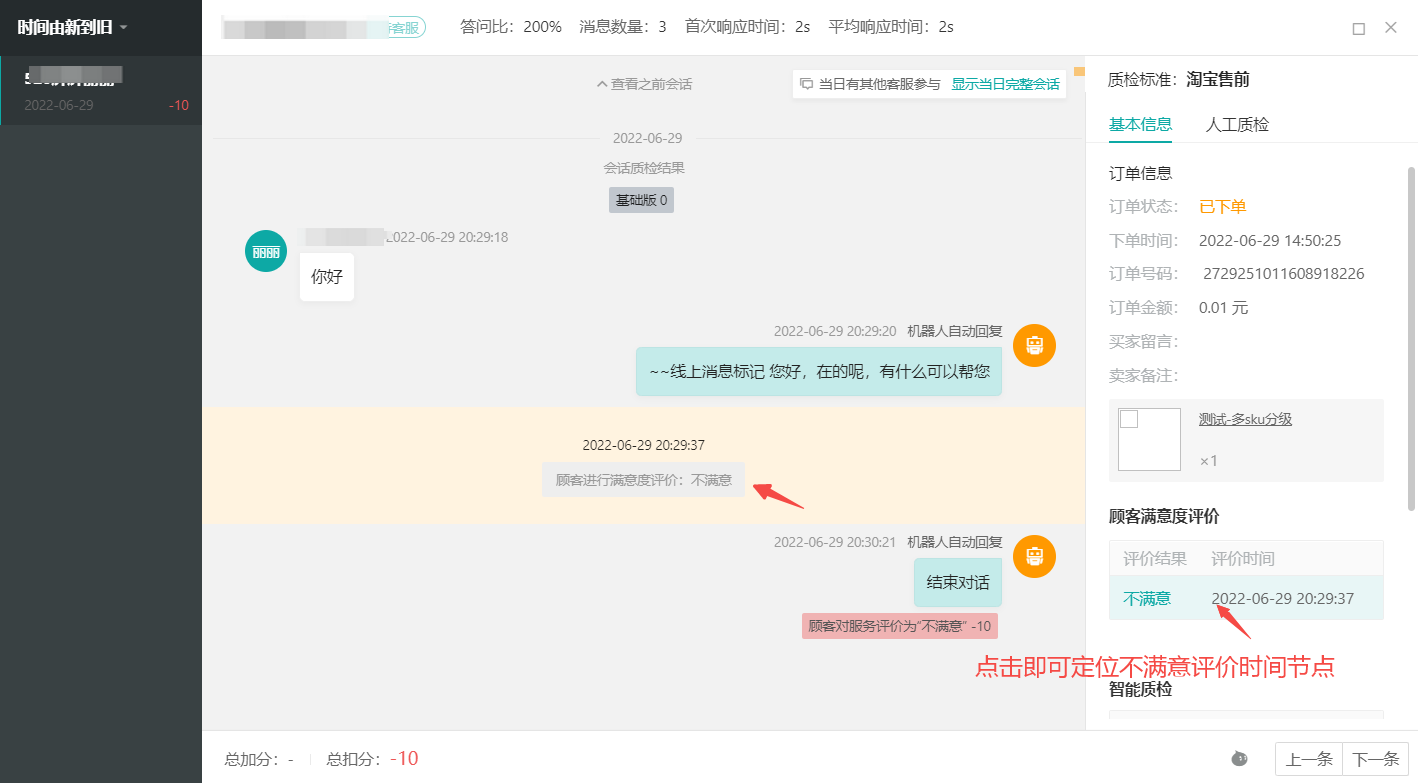
Task: Click the chat icon beside 当日有其他客服参与
Action: click(806, 84)
